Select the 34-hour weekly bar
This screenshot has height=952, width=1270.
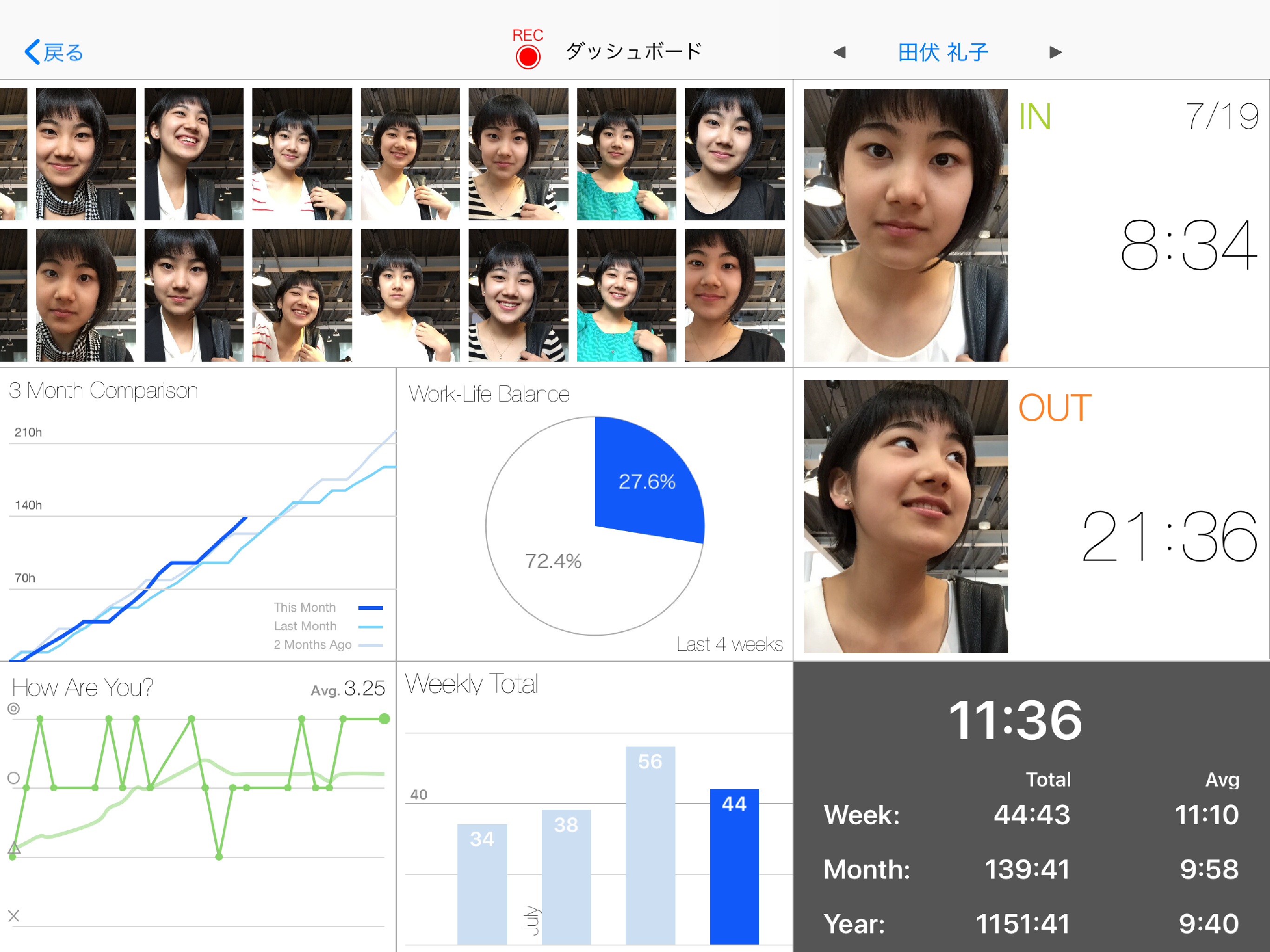pos(482,884)
